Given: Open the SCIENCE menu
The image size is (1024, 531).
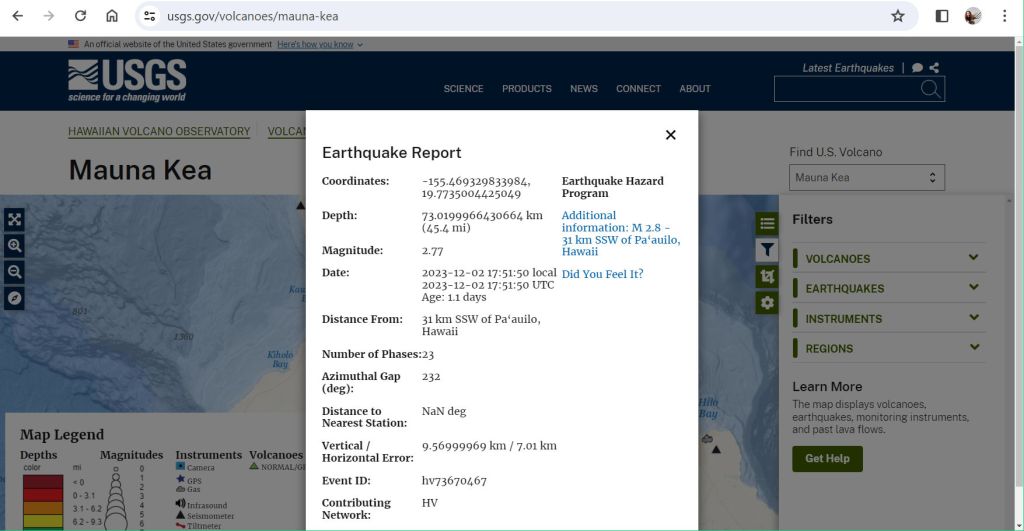Looking at the screenshot, I should click(x=463, y=89).
